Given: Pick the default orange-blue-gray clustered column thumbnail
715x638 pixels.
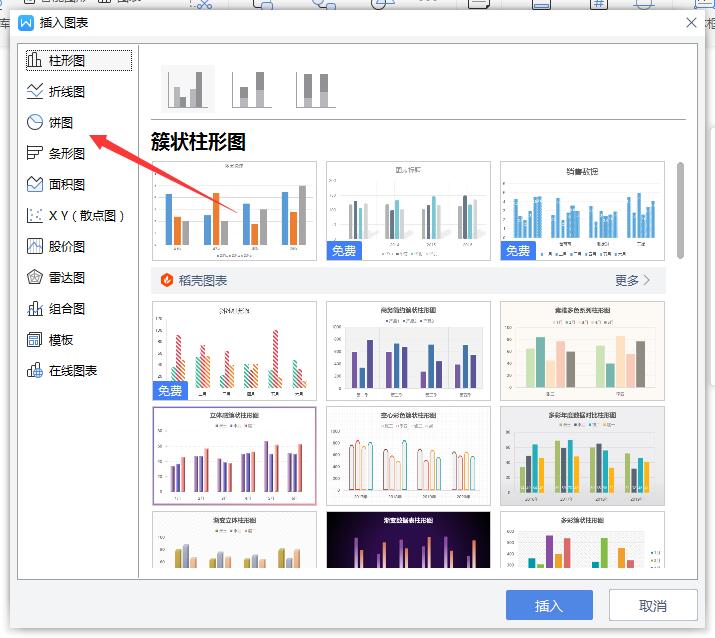Looking at the screenshot, I should point(234,211).
